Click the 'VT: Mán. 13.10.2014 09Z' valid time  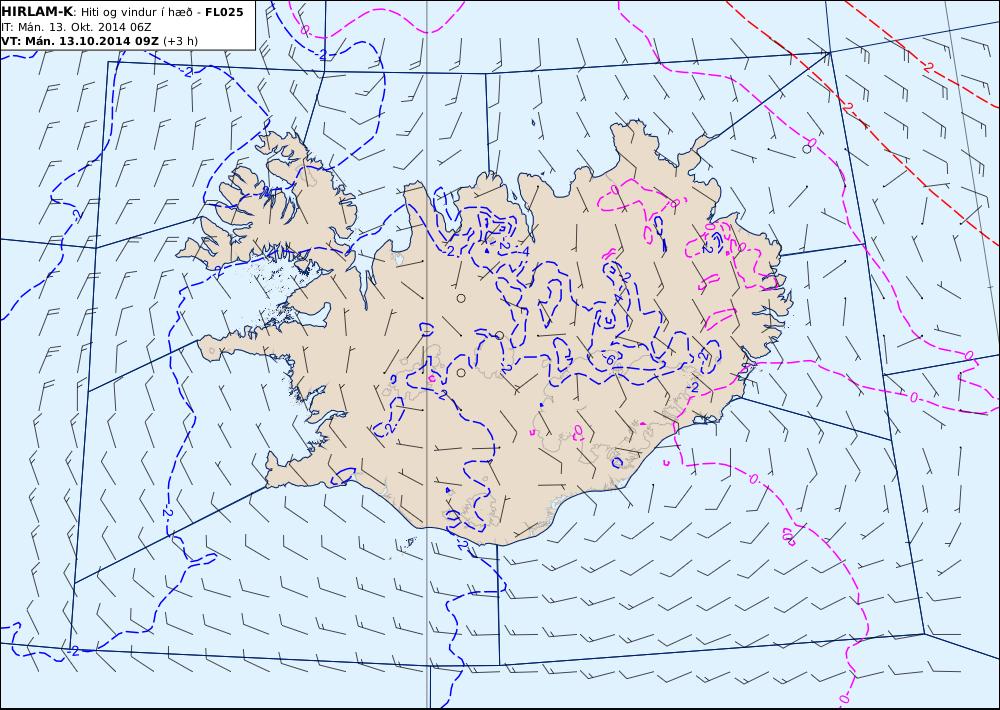80,41
